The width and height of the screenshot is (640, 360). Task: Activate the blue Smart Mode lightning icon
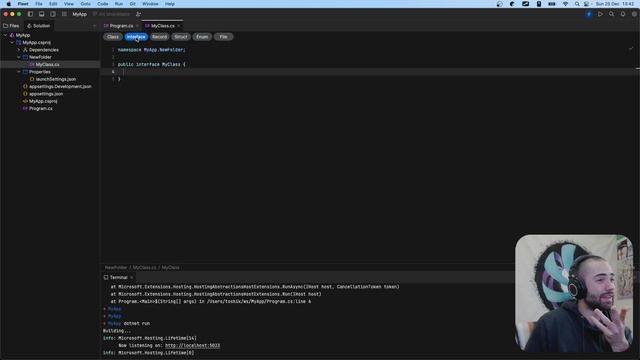pyautogui.click(x=589, y=14)
